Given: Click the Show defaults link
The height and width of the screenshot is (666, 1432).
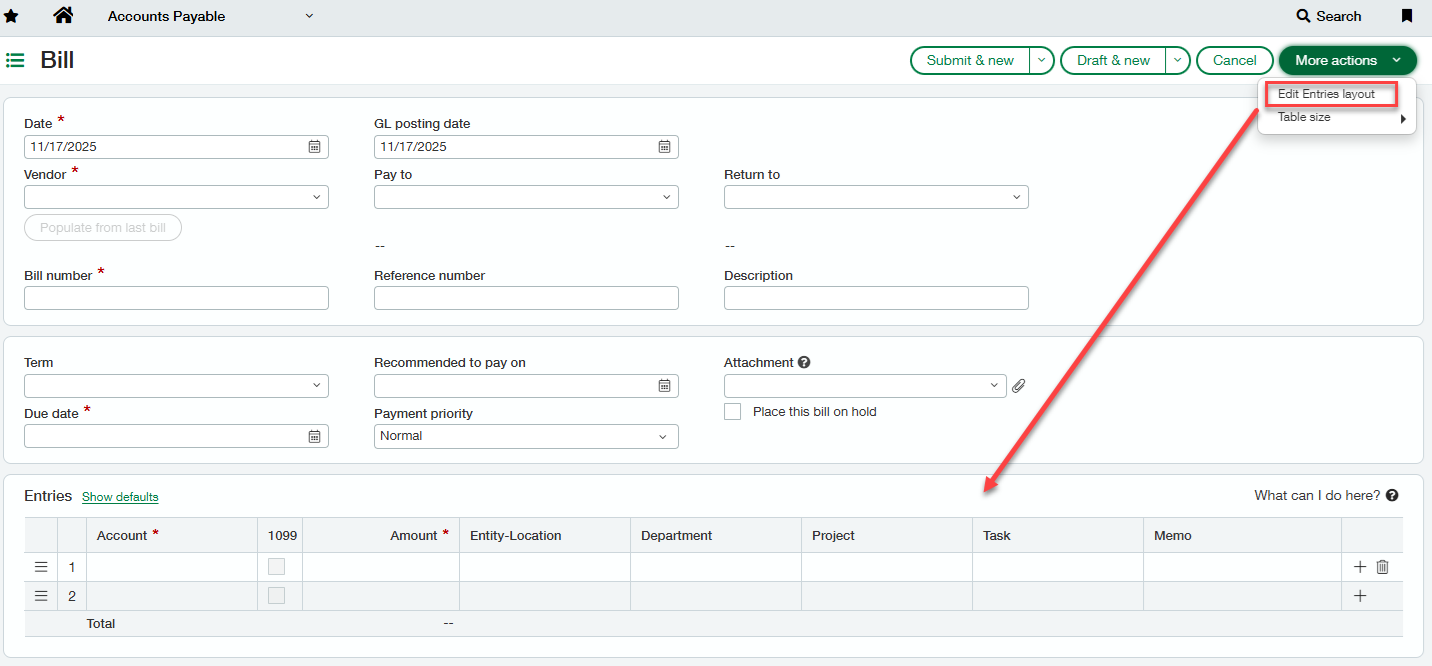Looking at the screenshot, I should (120, 497).
